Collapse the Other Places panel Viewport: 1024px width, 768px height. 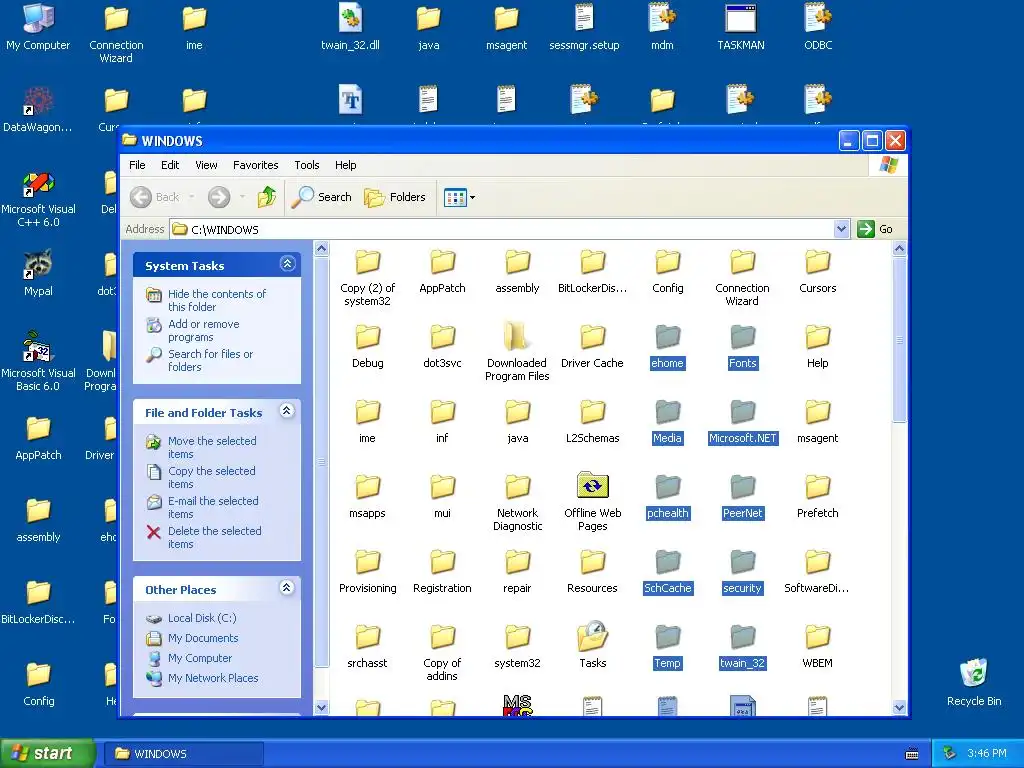point(287,588)
